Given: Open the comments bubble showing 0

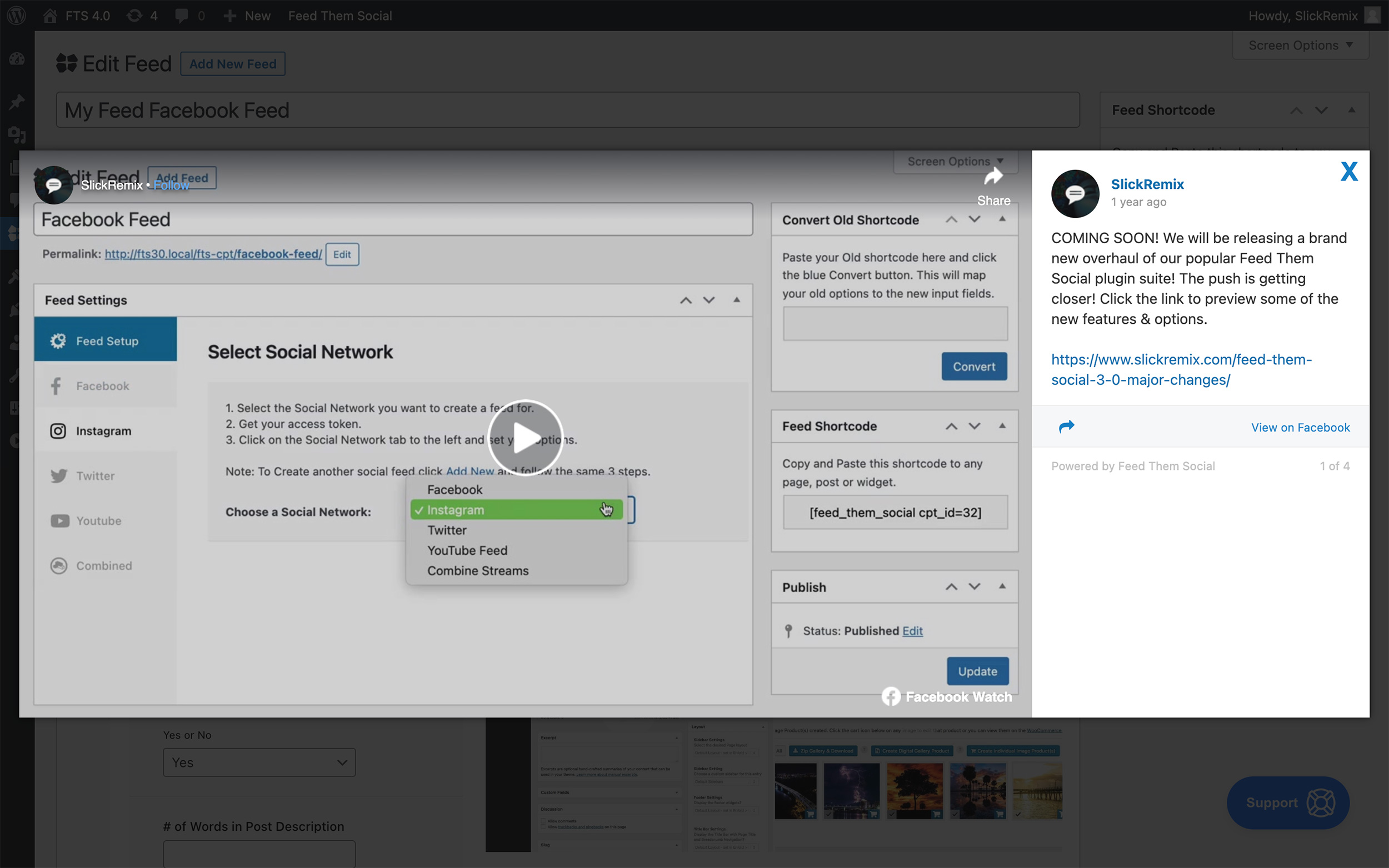Looking at the screenshot, I should coord(190,16).
